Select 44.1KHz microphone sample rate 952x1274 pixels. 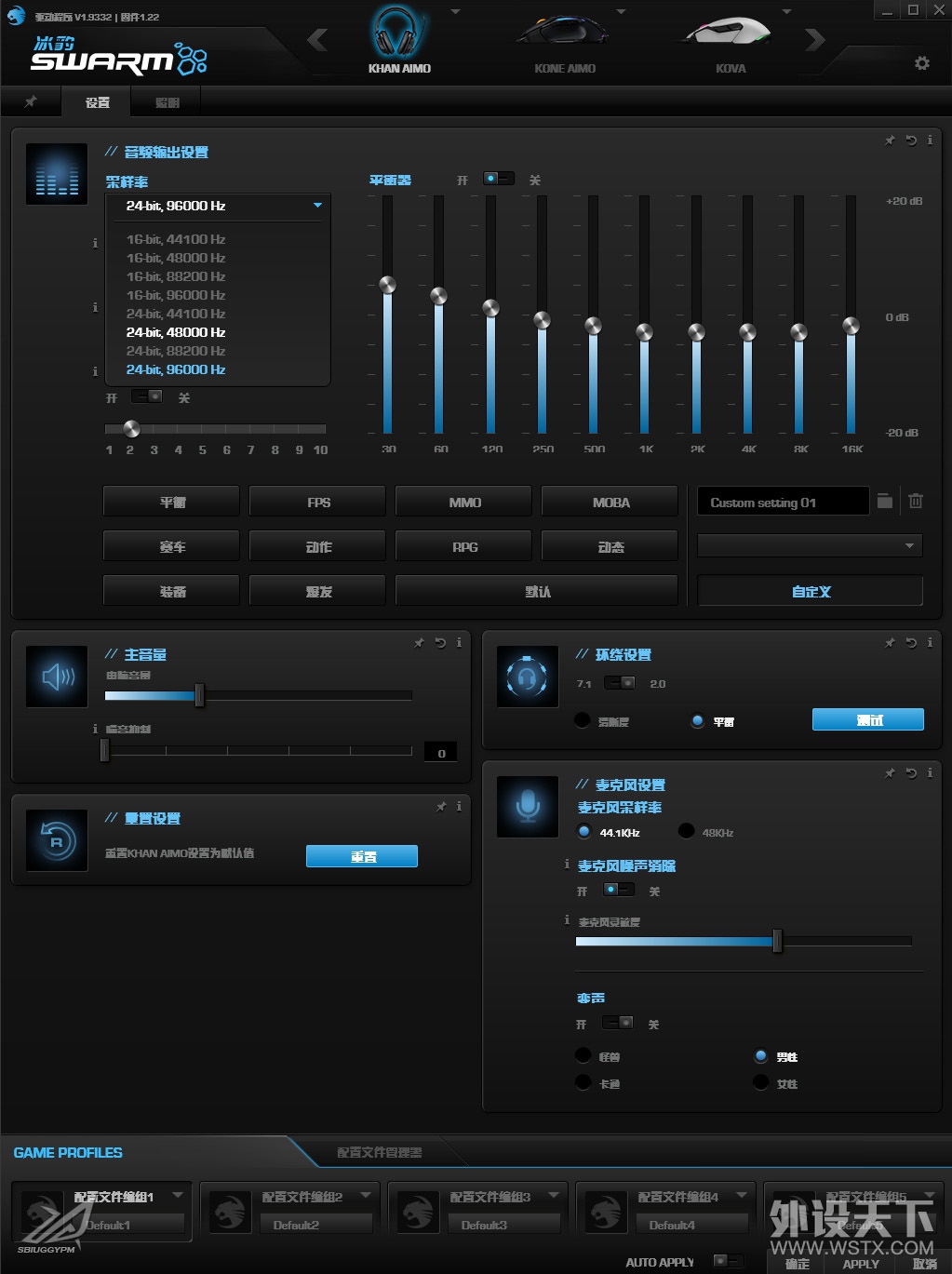(x=584, y=831)
